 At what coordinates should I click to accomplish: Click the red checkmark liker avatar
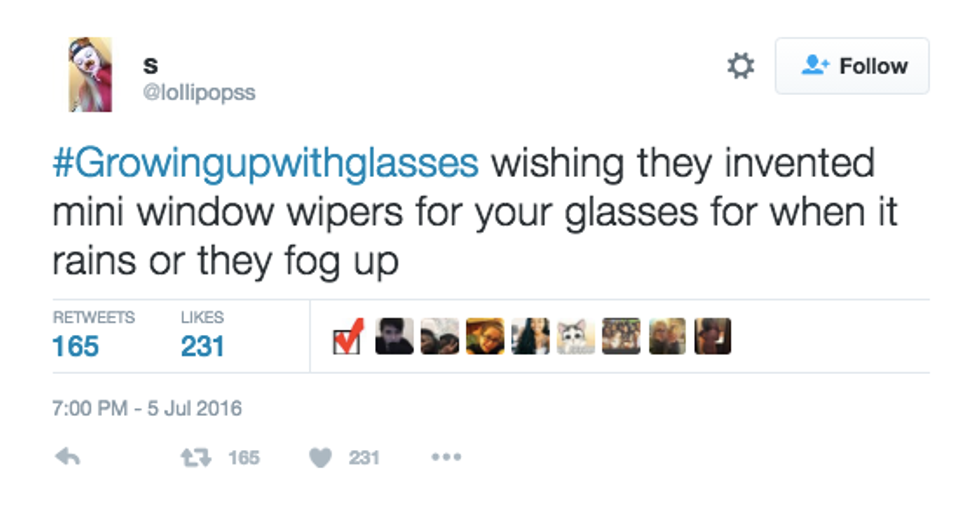[x=348, y=337]
